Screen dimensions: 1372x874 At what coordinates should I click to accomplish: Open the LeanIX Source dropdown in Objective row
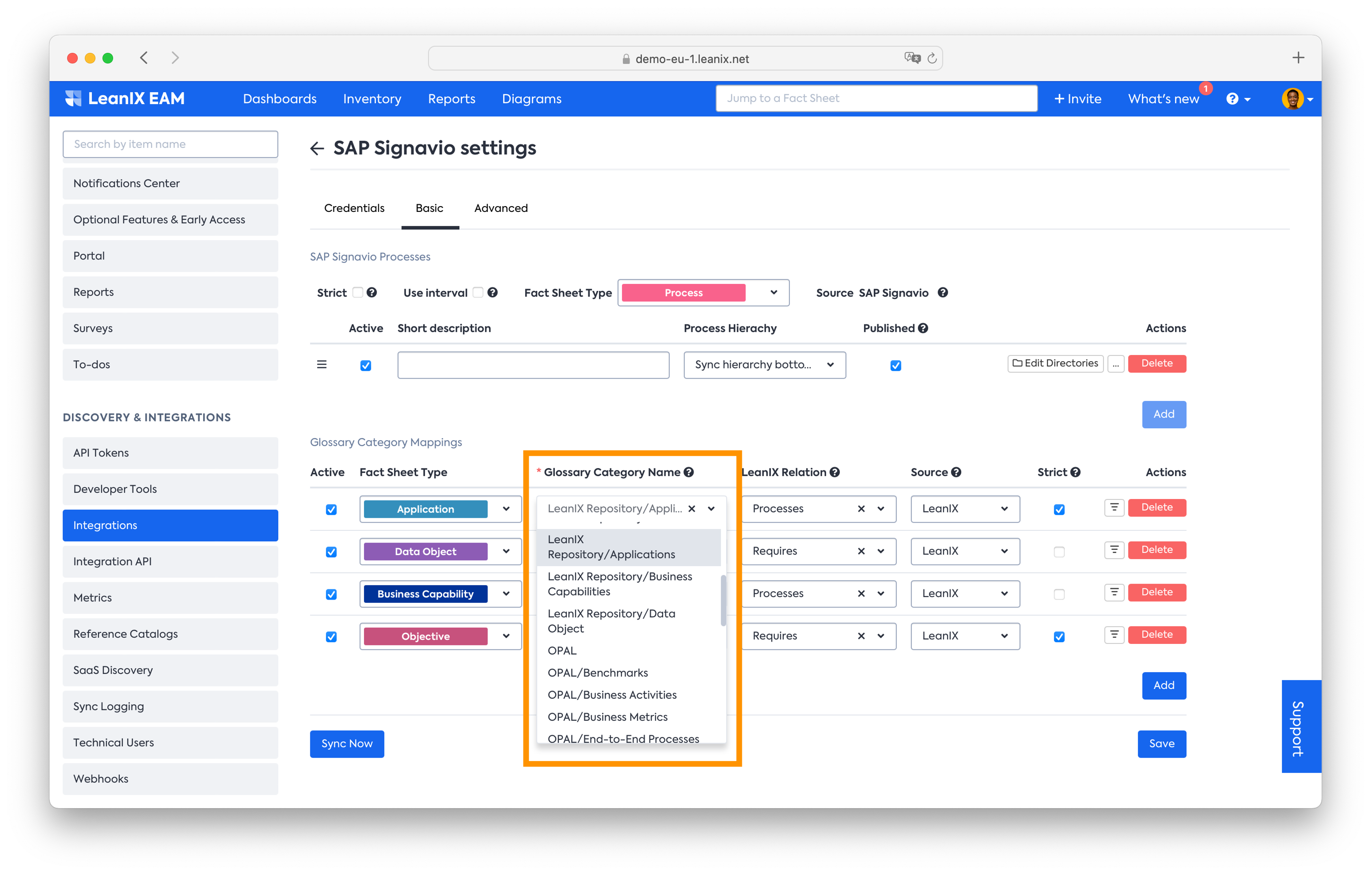click(x=965, y=636)
